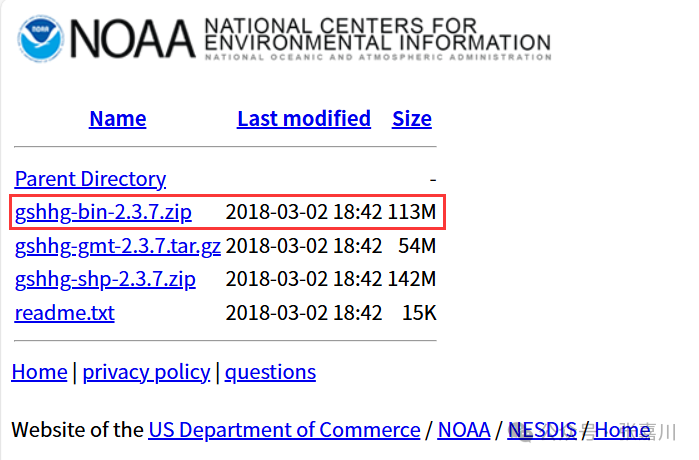Open the privacy policy page
Viewport: 699px width, 460px height.
(x=146, y=373)
